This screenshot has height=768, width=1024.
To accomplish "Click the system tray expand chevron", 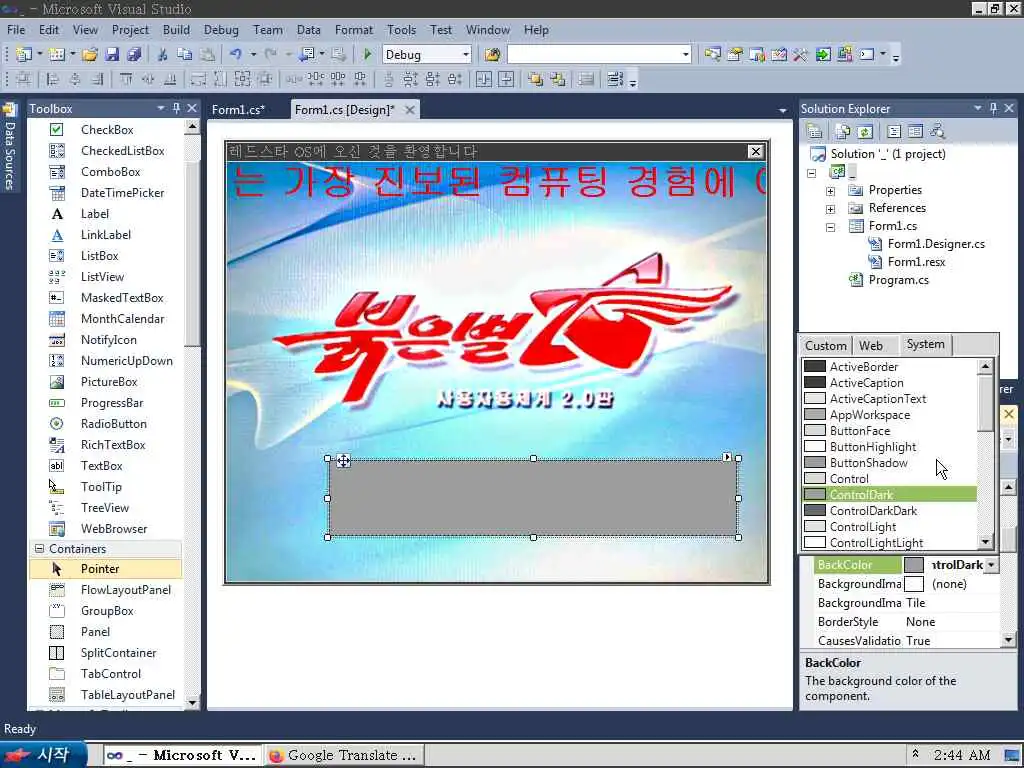I will 916,754.
